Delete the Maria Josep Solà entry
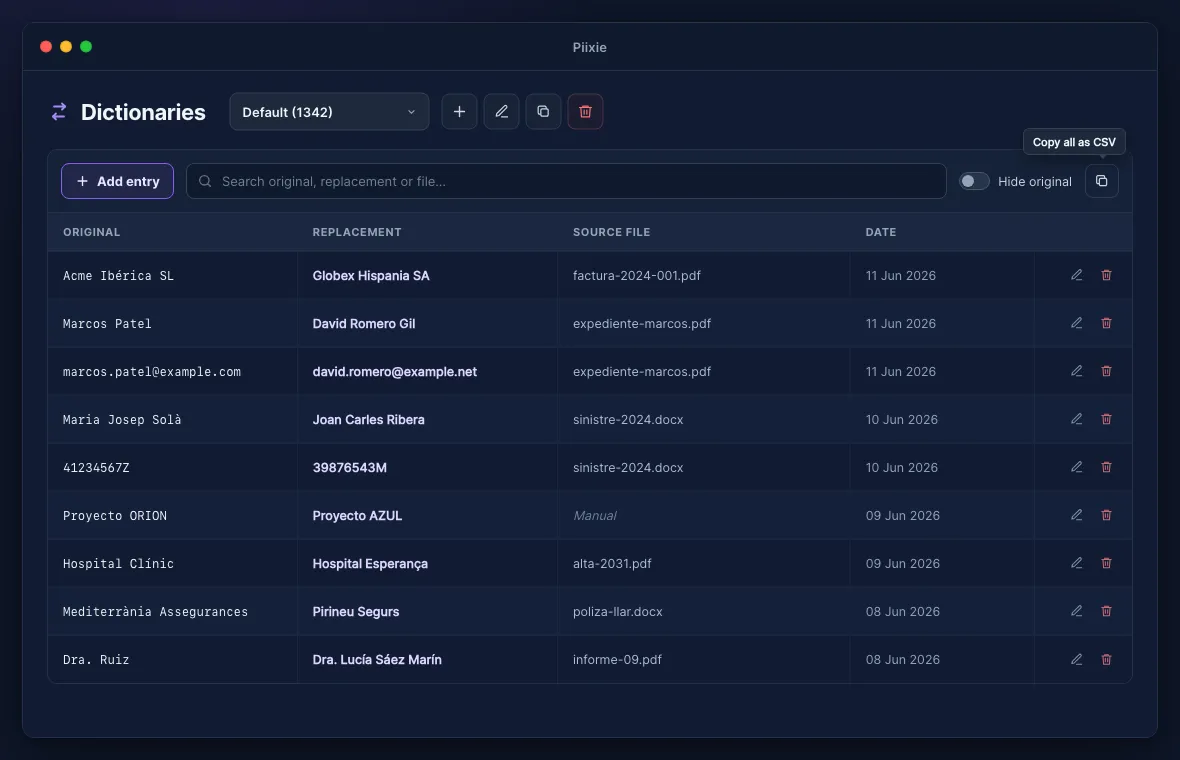The height and width of the screenshot is (760, 1180). (1106, 419)
